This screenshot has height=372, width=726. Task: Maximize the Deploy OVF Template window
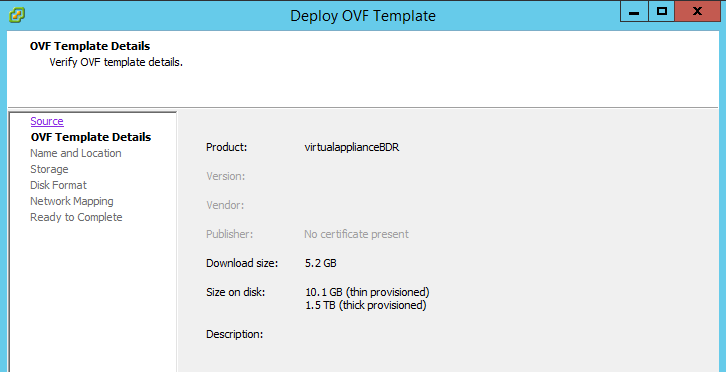[x=662, y=12]
